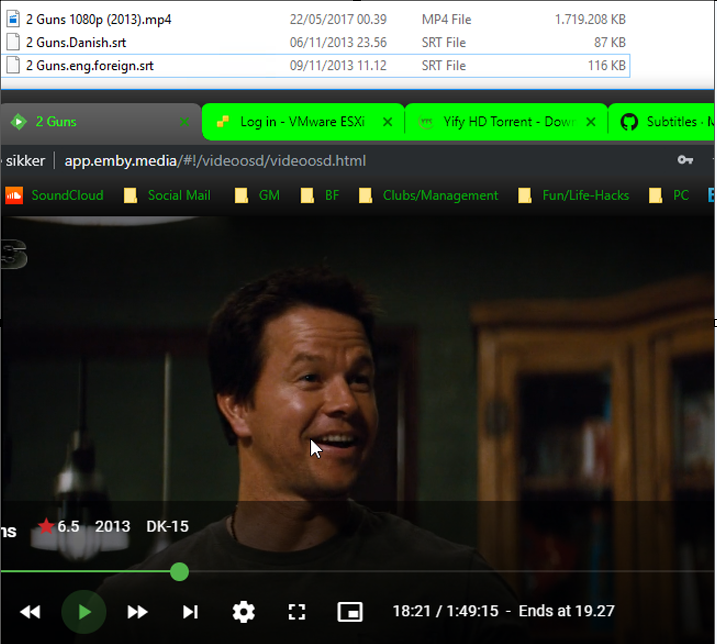Screen dimensions: 717x644
Task: Click the green seek slider handle
Action: tap(179, 572)
